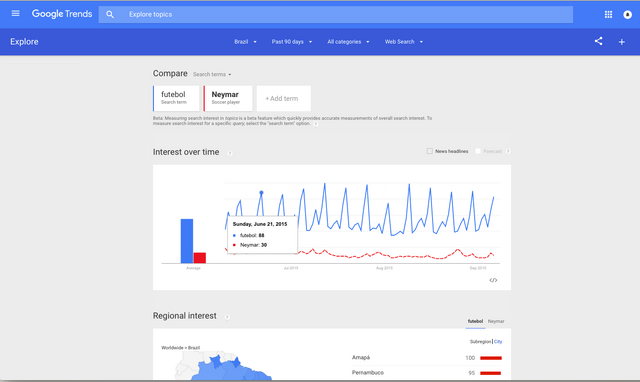Open the Past 90 days dropdown

click(x=292, y=42)
